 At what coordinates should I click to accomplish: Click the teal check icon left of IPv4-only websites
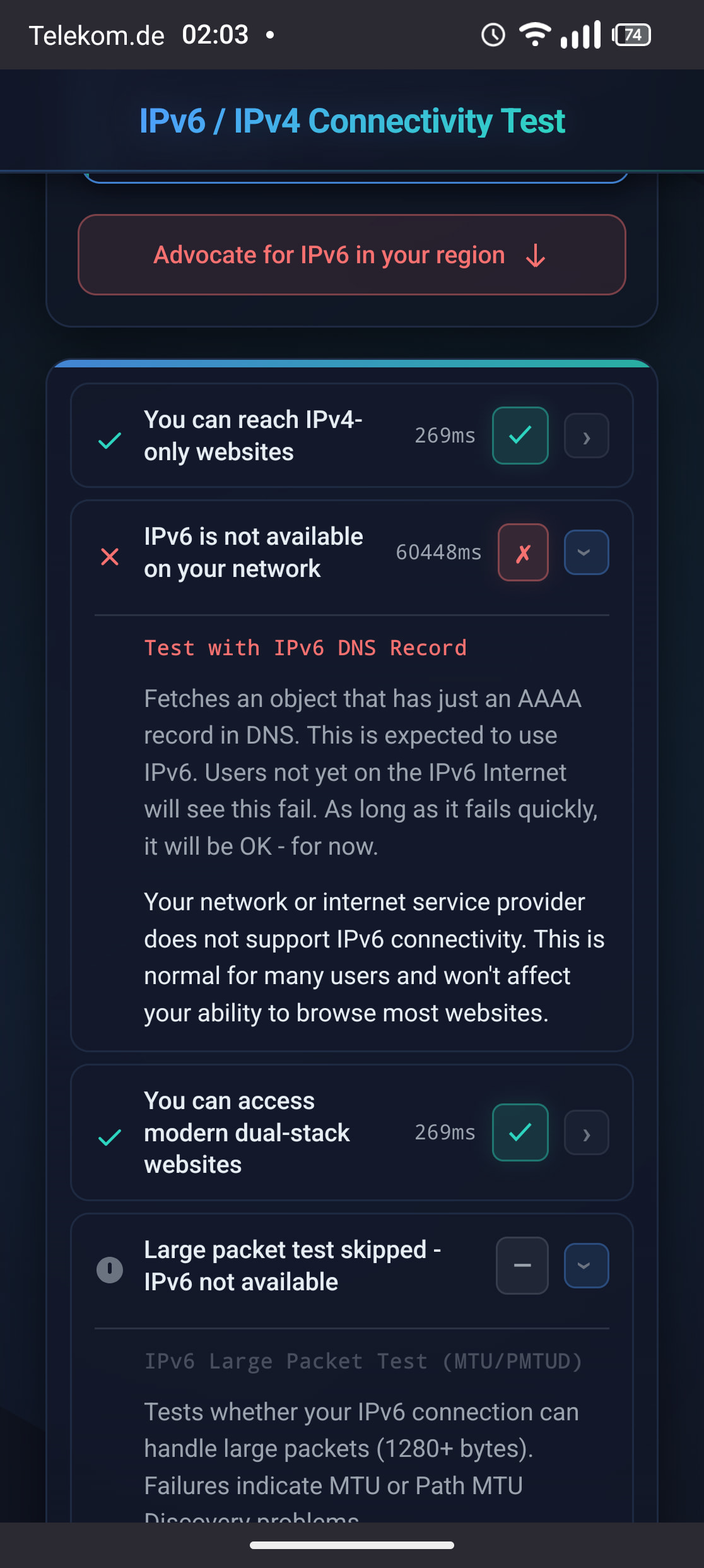110,441
